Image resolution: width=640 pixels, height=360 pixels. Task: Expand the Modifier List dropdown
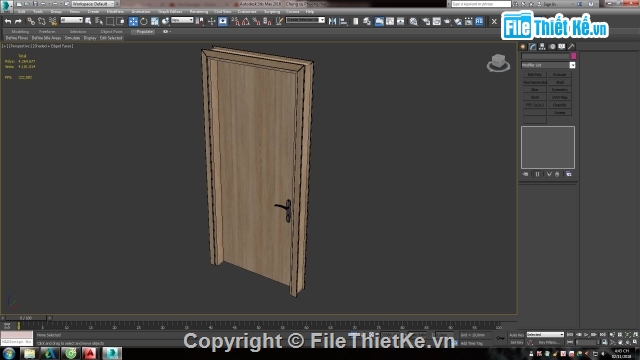tap(572, 65)
